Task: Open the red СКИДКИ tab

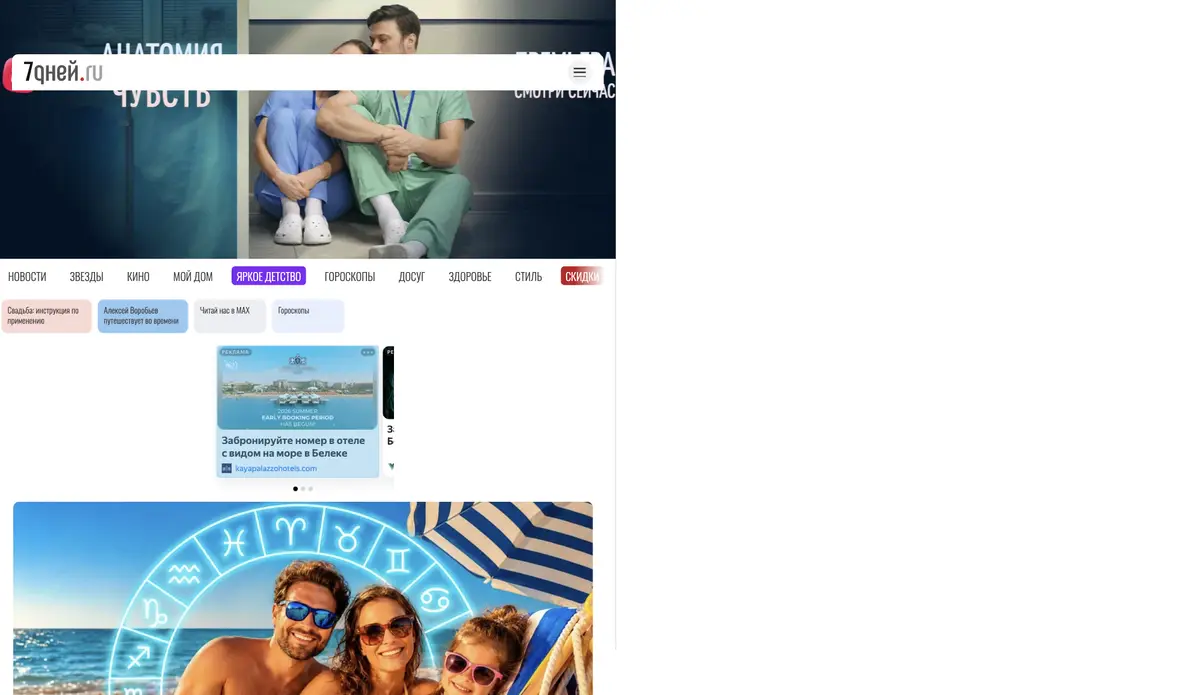Action: (x=583, y=276)
